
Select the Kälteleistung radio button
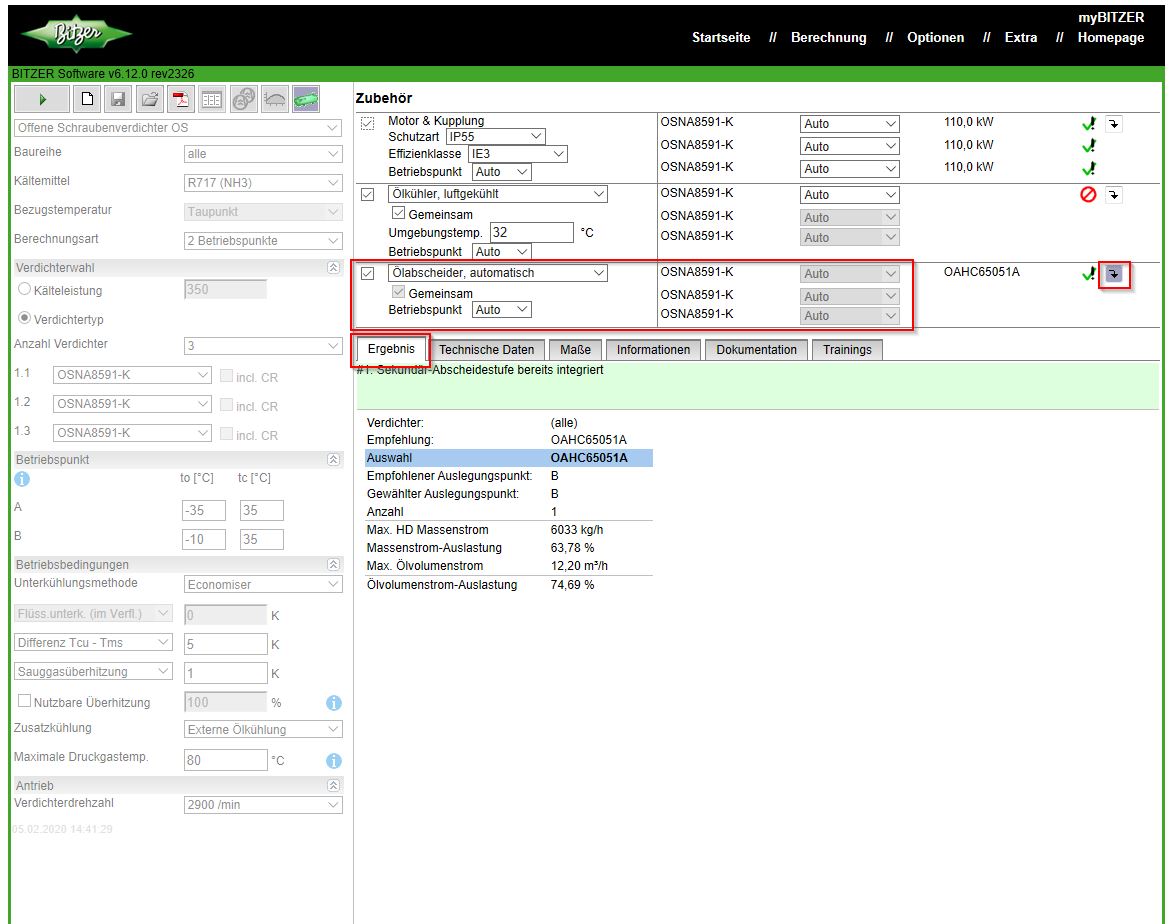24,290
